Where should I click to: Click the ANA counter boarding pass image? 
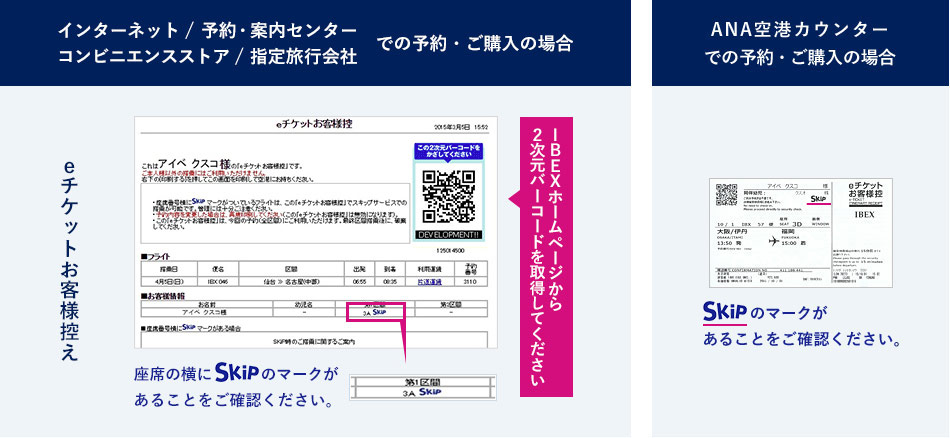(x=800, y=233)
